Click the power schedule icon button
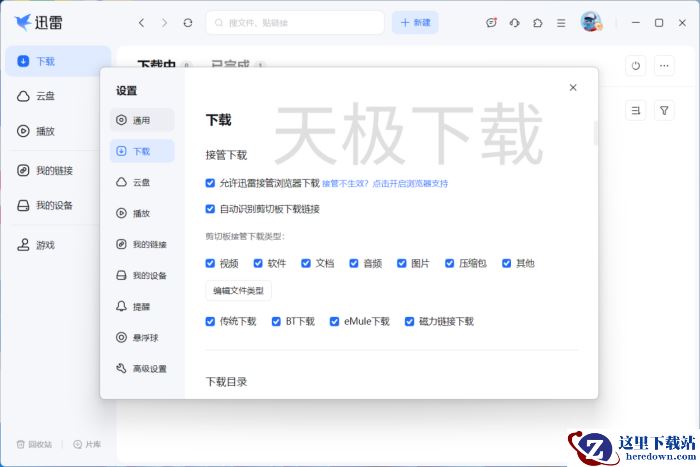Viewport: 700px width, 467px height. coord(636,66)
